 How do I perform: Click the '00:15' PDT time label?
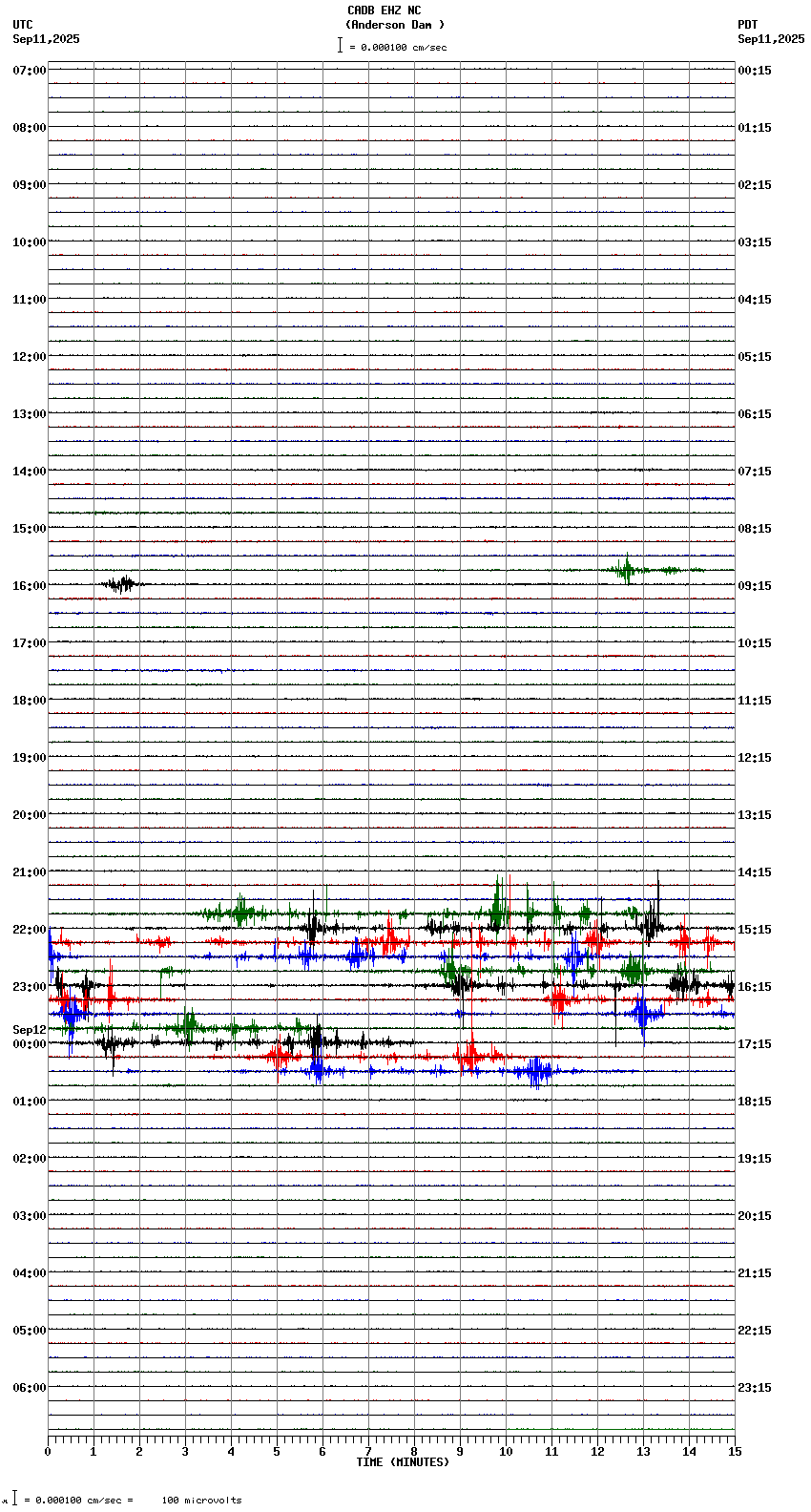[x=755, y=71]
